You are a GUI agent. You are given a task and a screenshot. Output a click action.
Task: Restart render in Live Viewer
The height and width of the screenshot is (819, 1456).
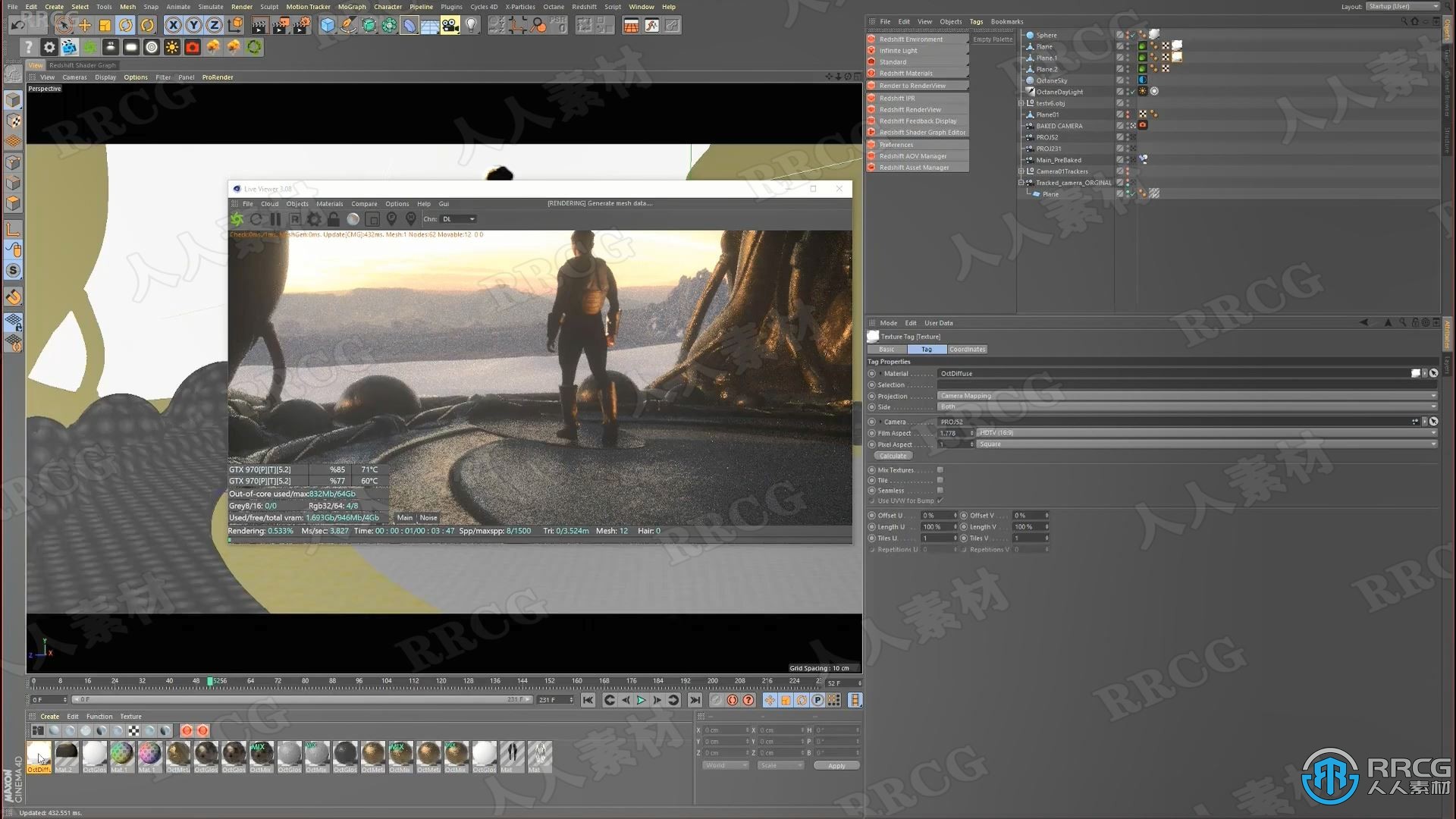tap(256, 219)
